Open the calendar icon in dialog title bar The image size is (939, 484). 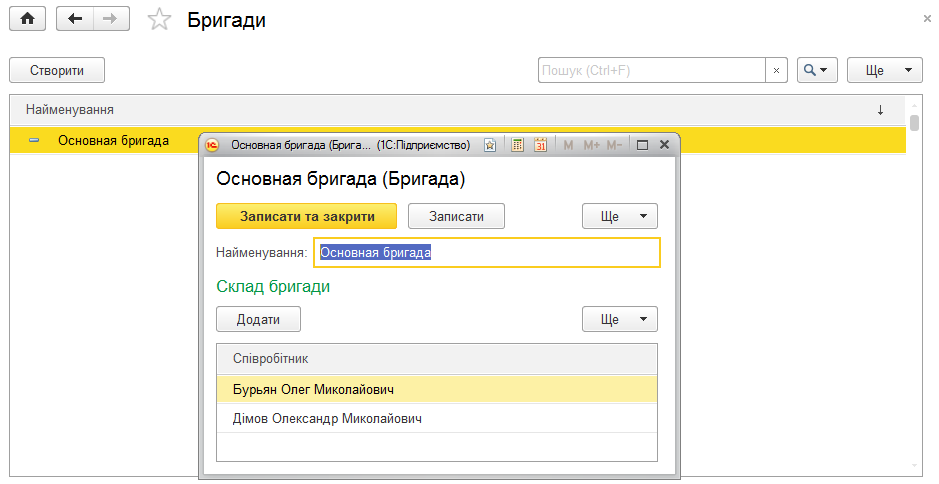point(540,145)
